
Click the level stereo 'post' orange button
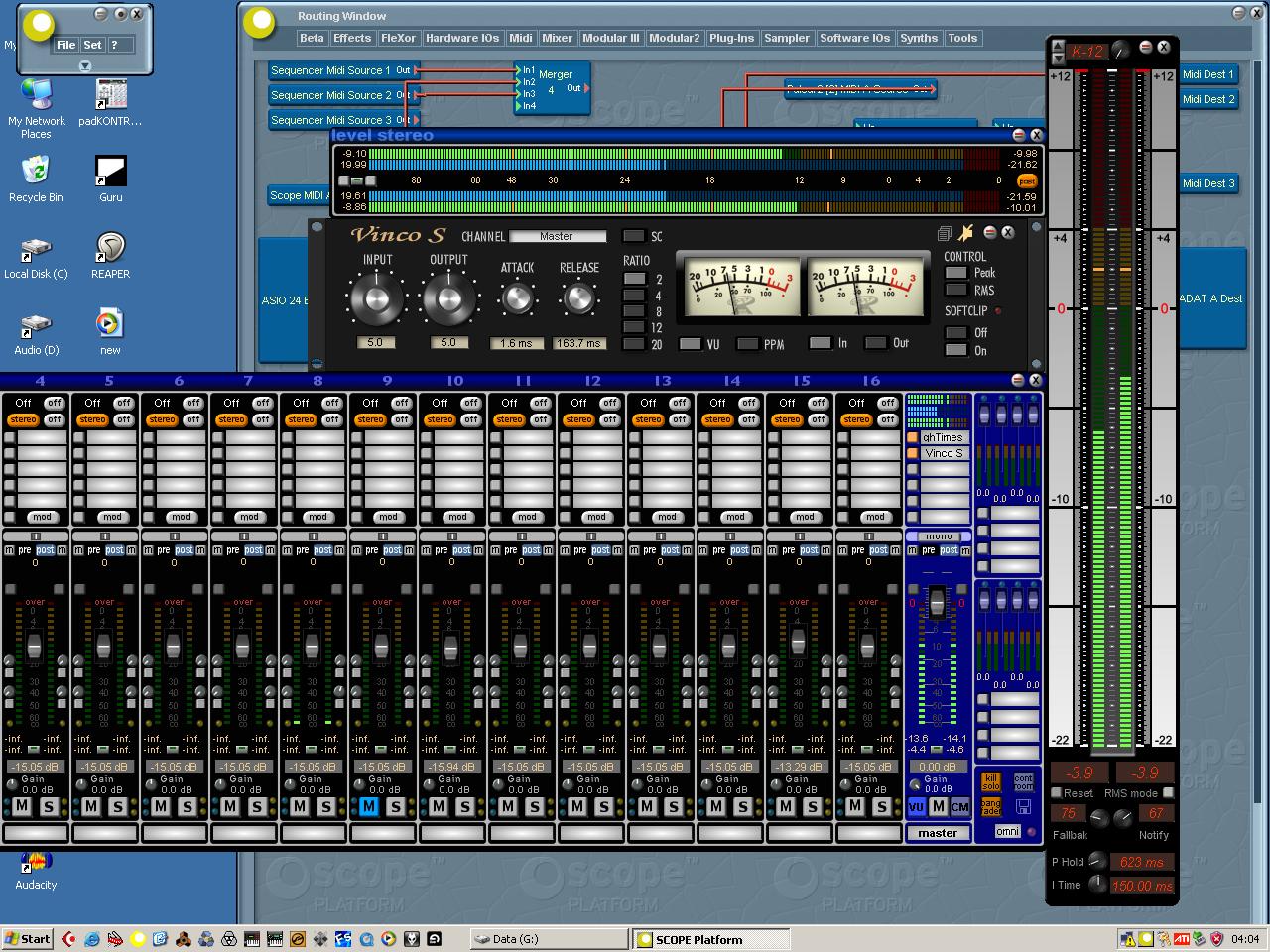point(1027,180)
